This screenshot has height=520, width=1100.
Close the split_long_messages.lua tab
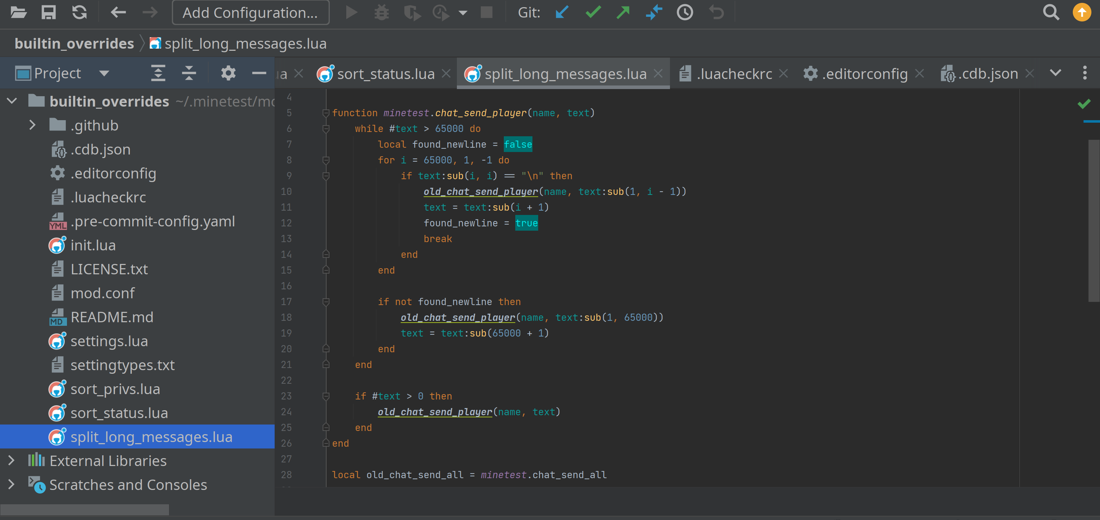pos(658,74)
